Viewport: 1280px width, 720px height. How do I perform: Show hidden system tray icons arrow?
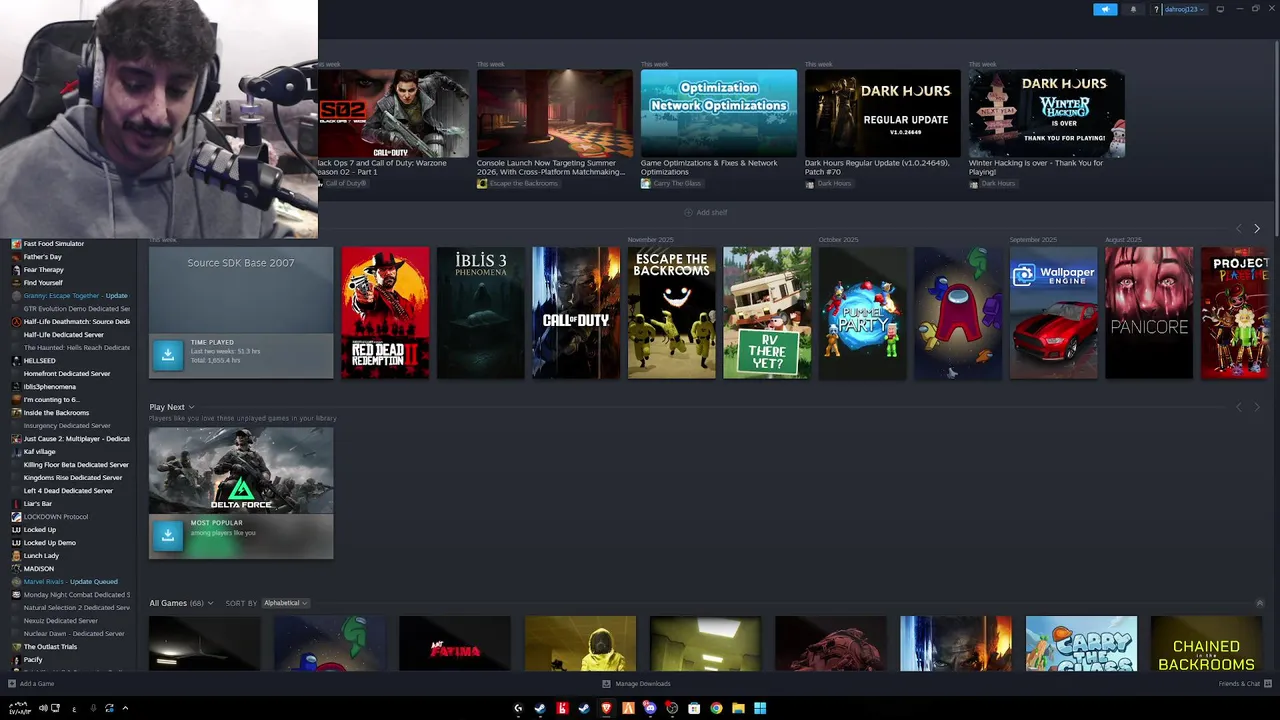125,708
